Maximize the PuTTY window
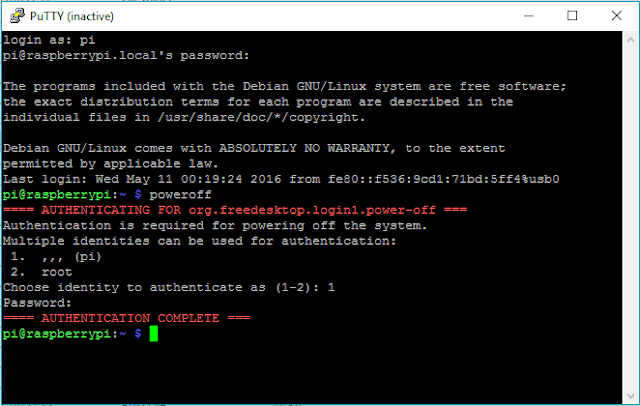This screenshot has width=640, height=406. coord(572,15)
